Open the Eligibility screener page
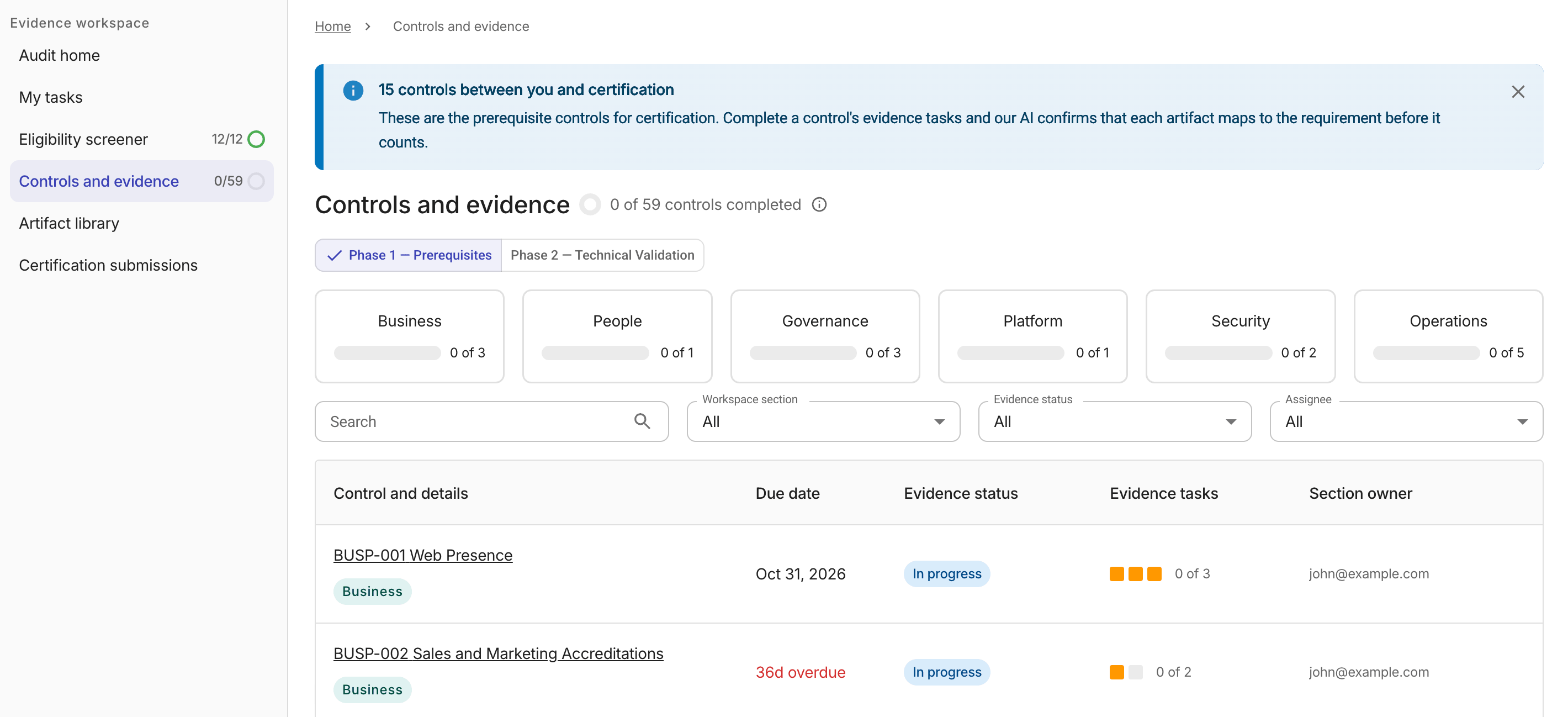Image resolution: width=1568 pixels, height=717 pixels. 142,140
